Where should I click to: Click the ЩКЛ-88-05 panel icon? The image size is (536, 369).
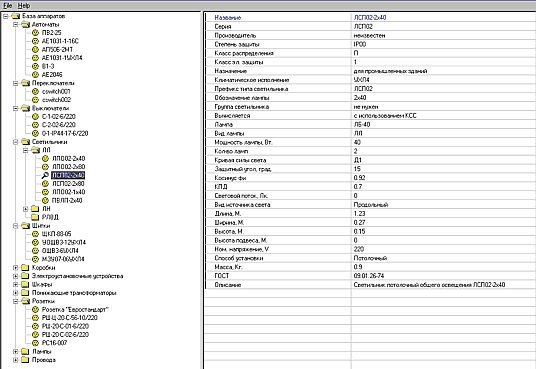(x=35, y=234)
